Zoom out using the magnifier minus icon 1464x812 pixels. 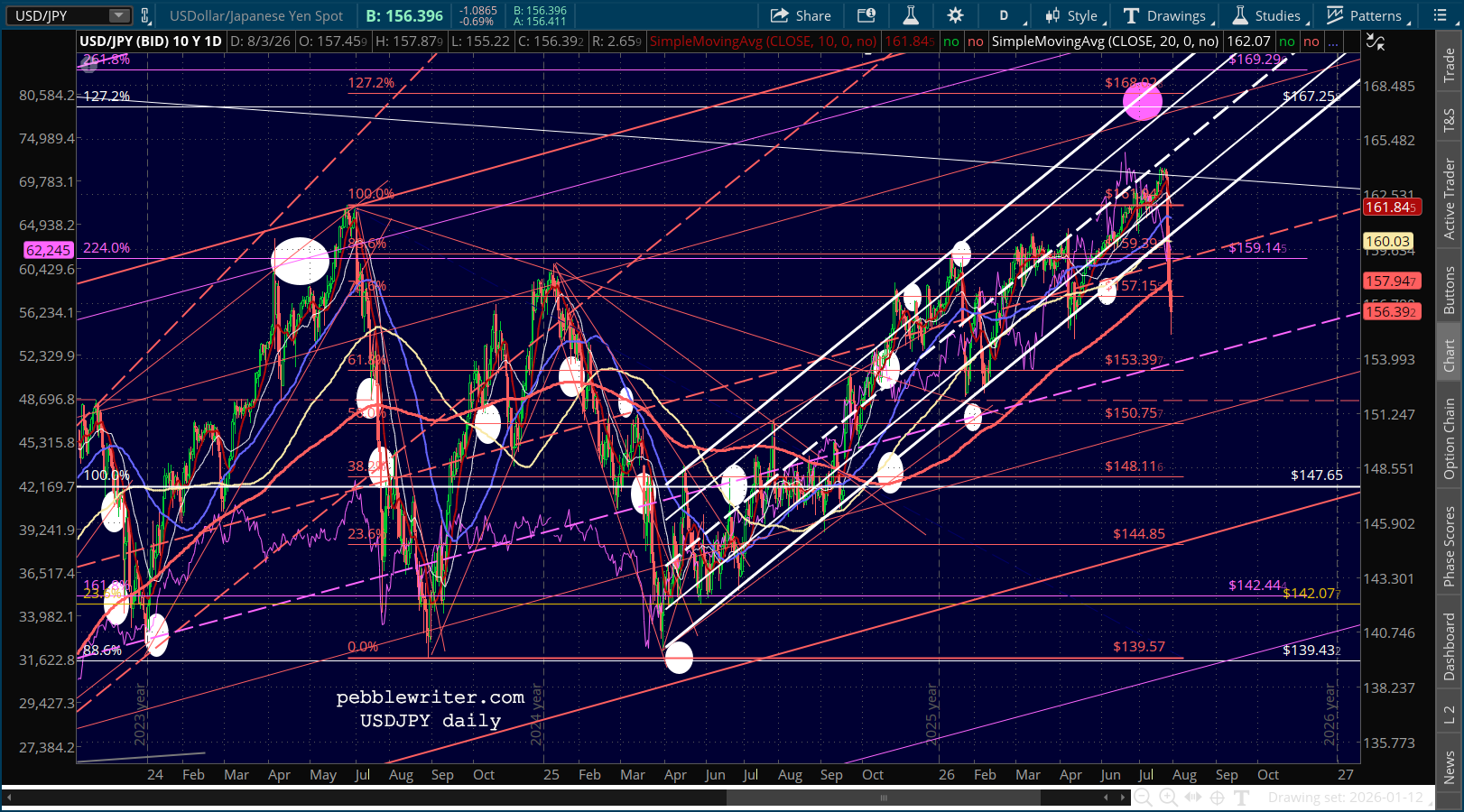click(1143, 798)
